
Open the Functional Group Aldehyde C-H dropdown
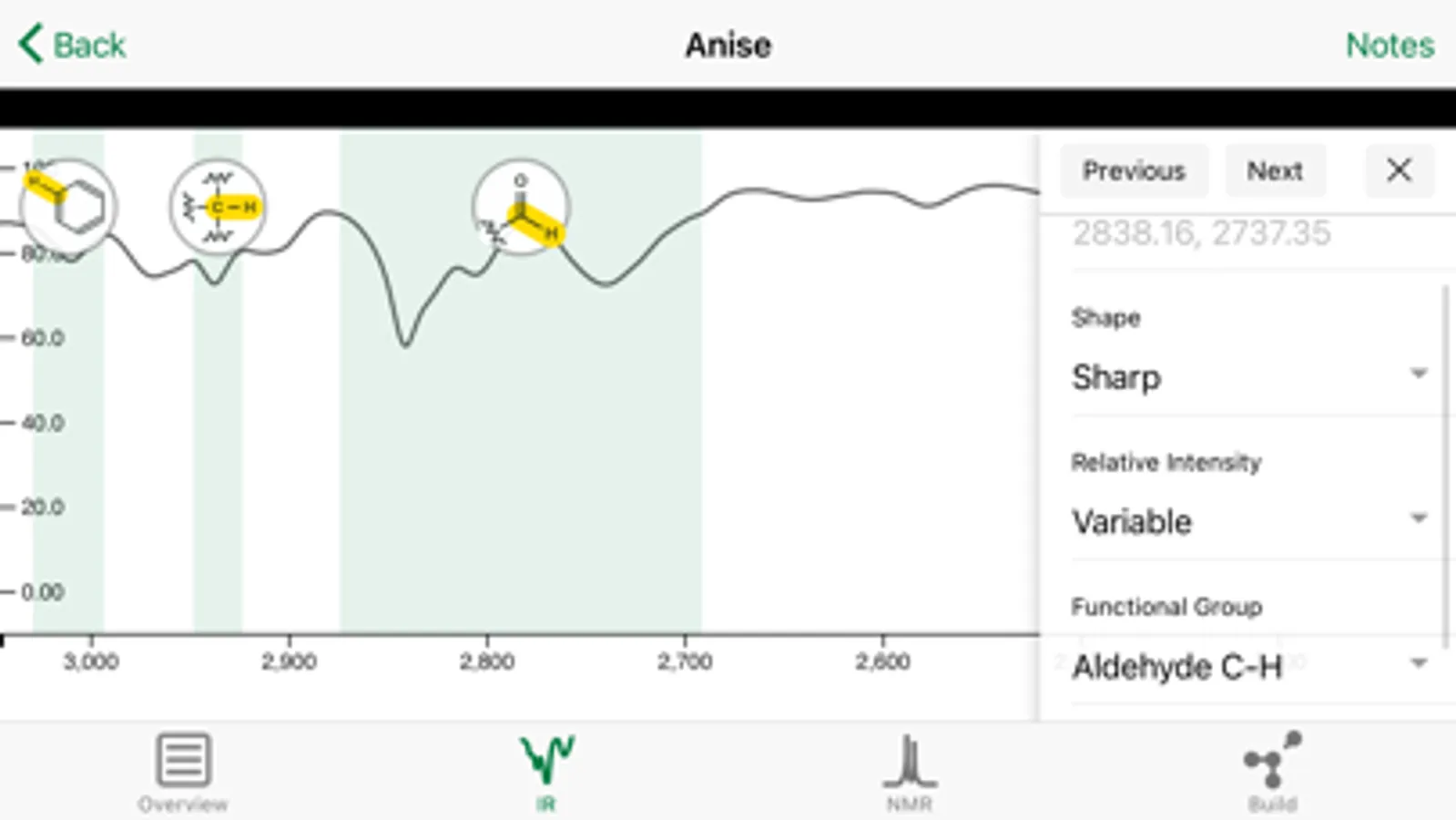click(1247, 667)
